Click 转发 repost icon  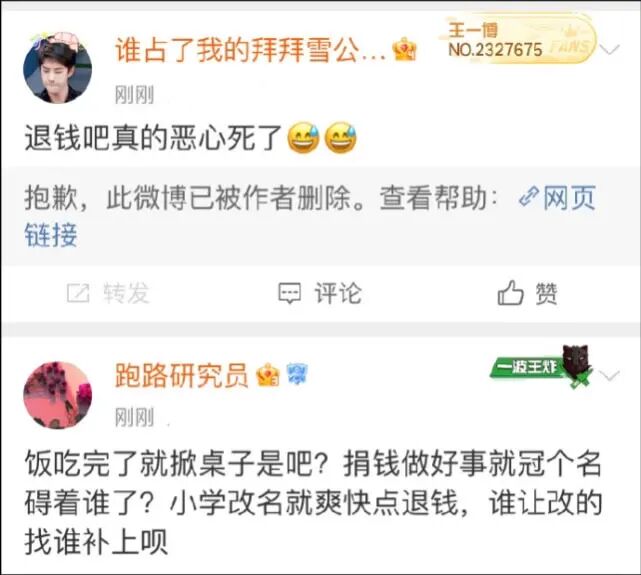tap(78, 293)
